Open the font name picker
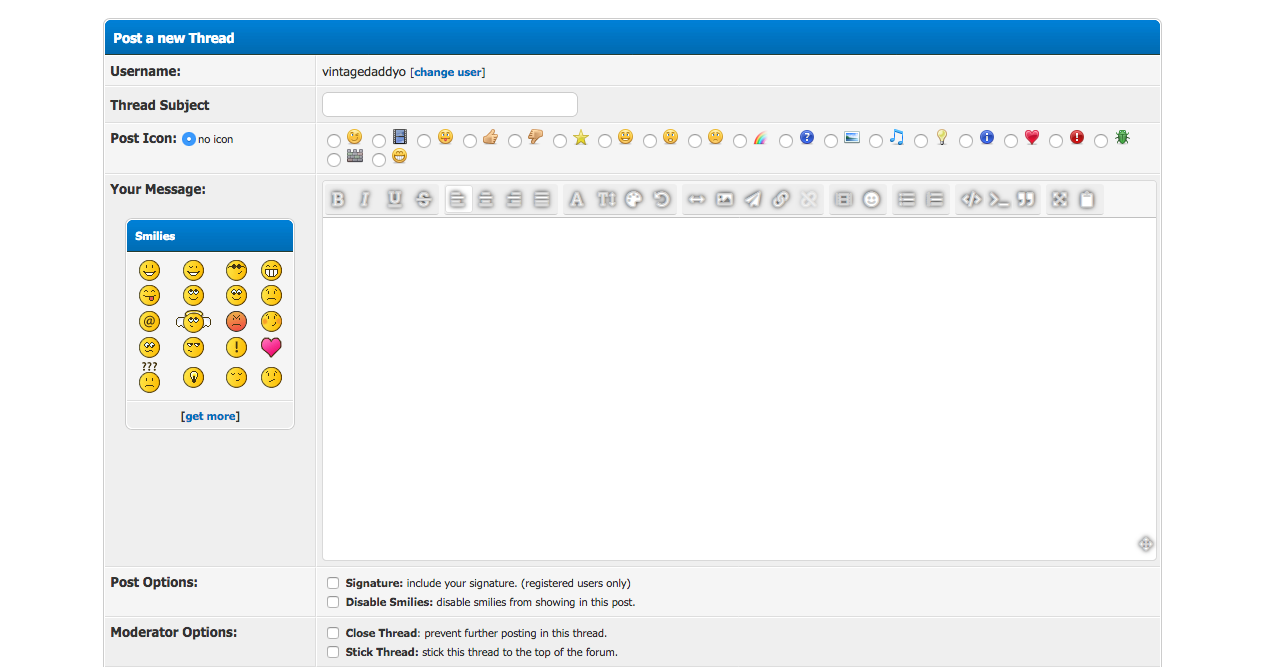The height and width of the screenshot is (667, 1265). point(576,199)
